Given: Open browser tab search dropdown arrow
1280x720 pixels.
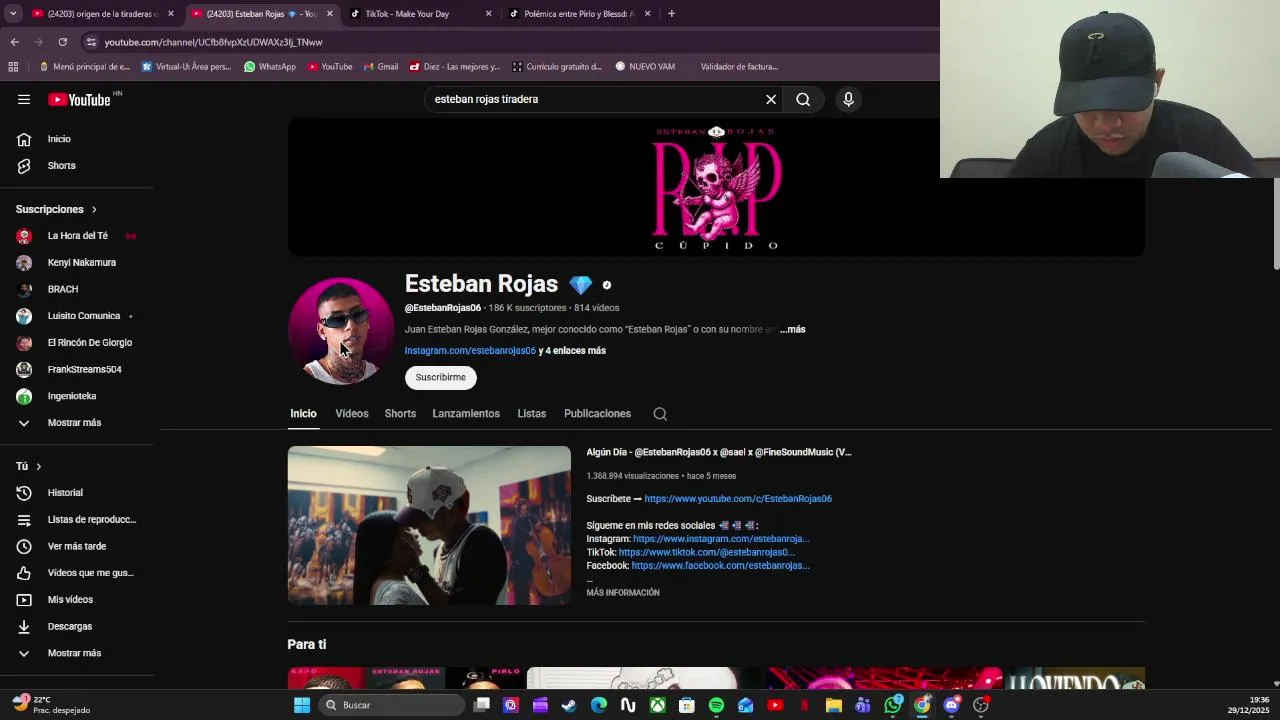Looking at the screenshot, I should [x=13, y=14].
